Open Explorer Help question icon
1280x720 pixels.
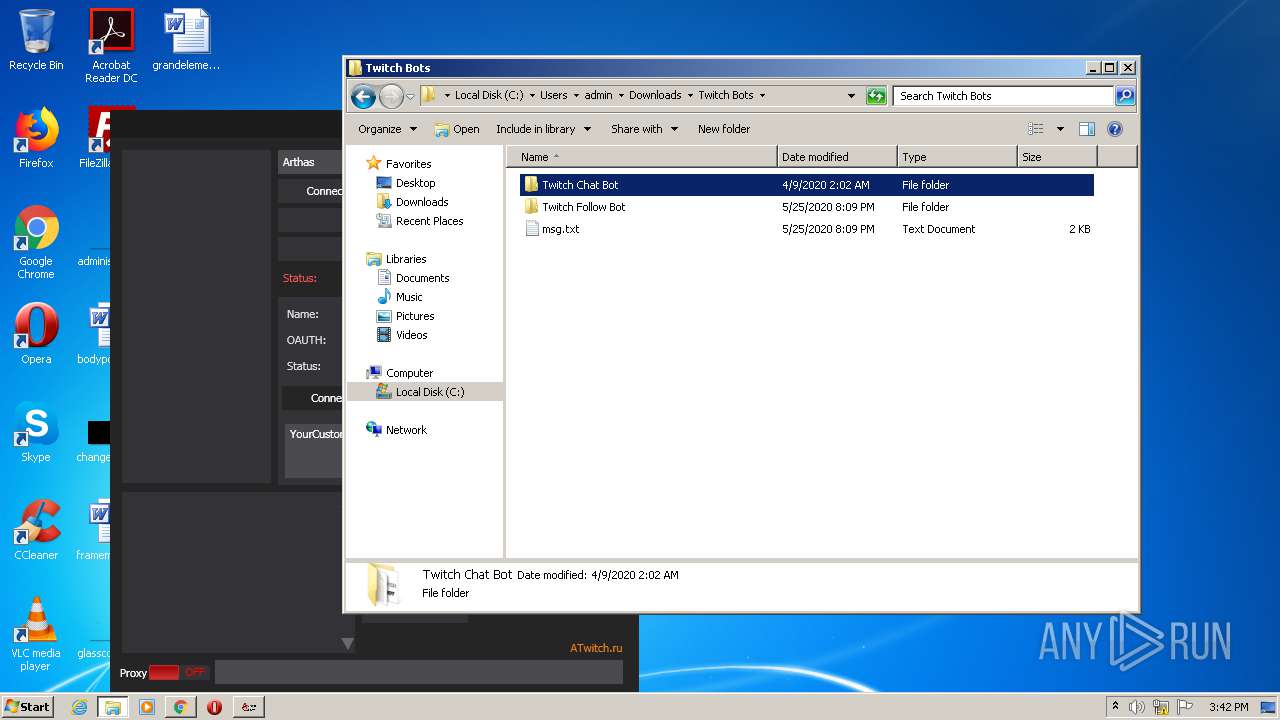point(1115,129)
